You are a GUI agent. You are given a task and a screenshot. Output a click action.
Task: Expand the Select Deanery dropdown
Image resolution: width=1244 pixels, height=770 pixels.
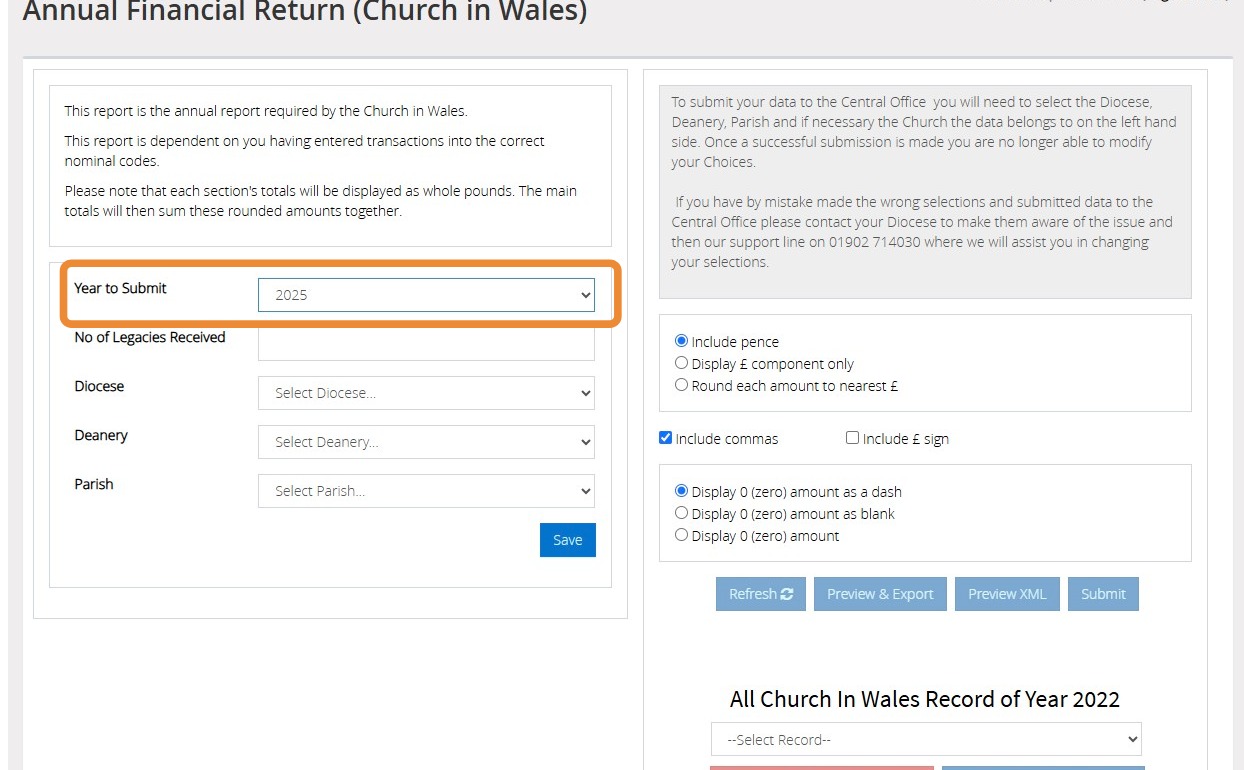pos(426,442)
